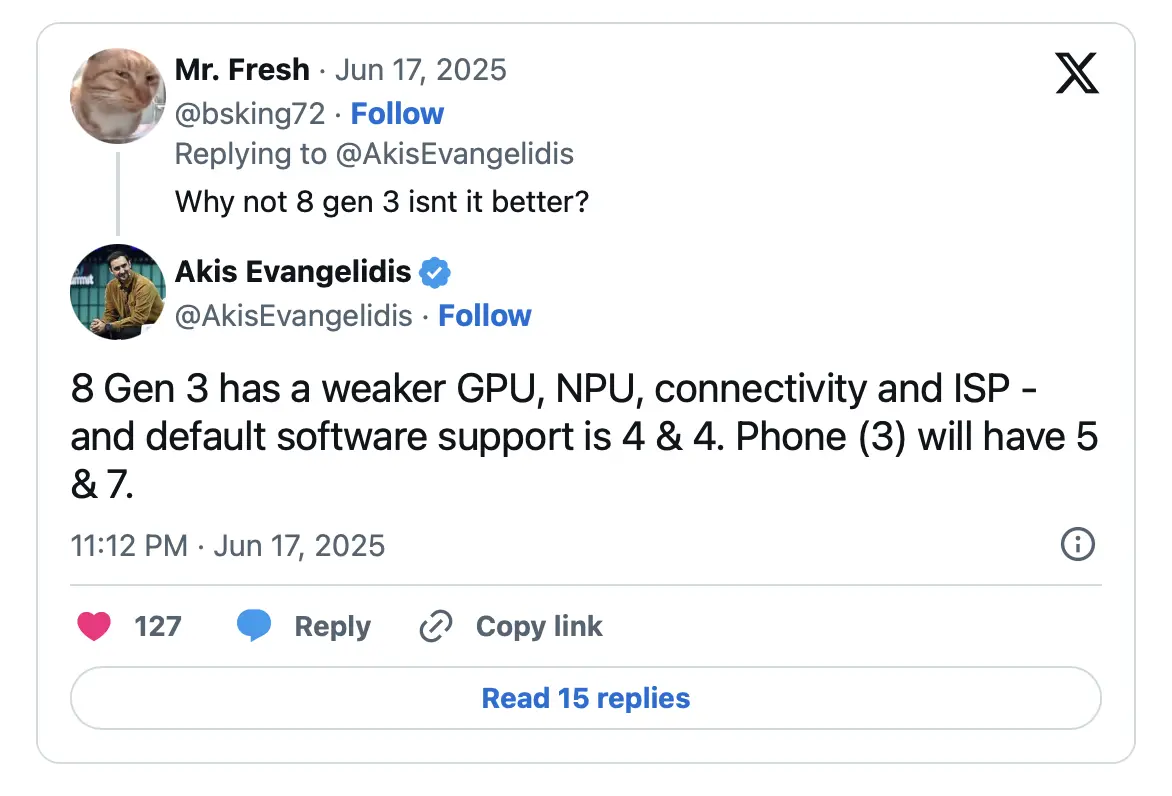Click the blue reply bubble icon
Screen dimensions: 1172x796
point(254,627)
